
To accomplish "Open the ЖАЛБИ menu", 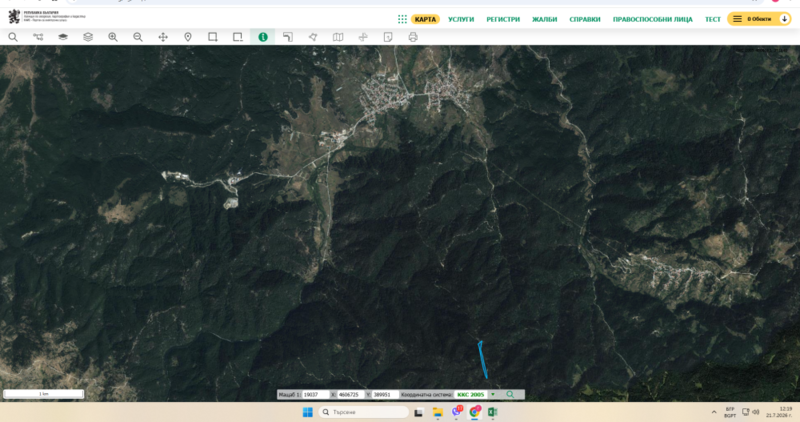I will 544,19.
